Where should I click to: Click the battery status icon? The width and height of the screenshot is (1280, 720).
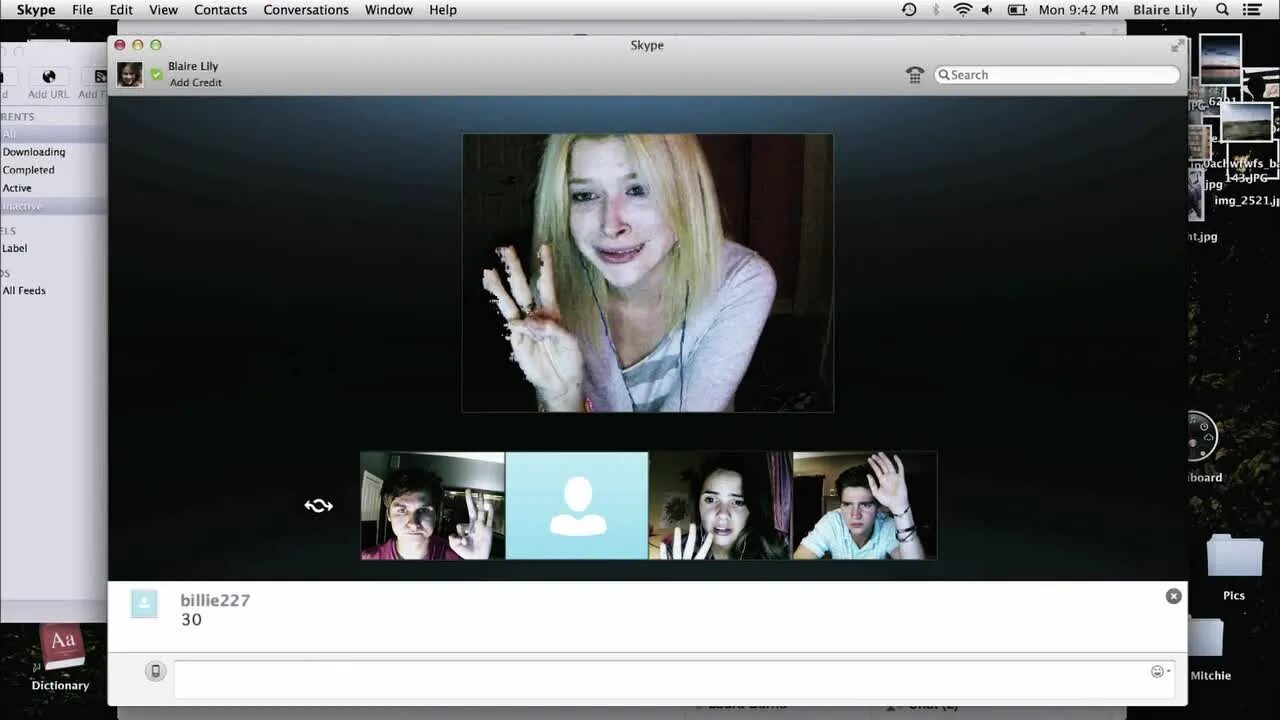pyautogui.click(x=1017, y=10)
